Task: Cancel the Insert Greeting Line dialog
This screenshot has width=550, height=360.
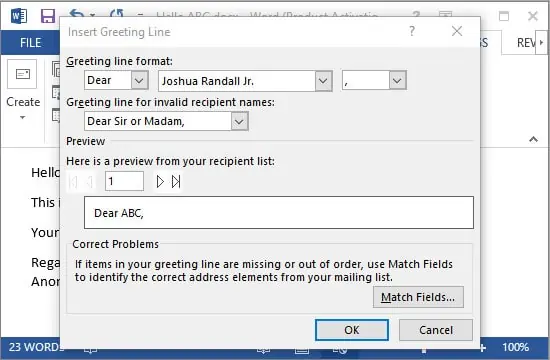Action: pyautogui.click(x=436, y=330)
